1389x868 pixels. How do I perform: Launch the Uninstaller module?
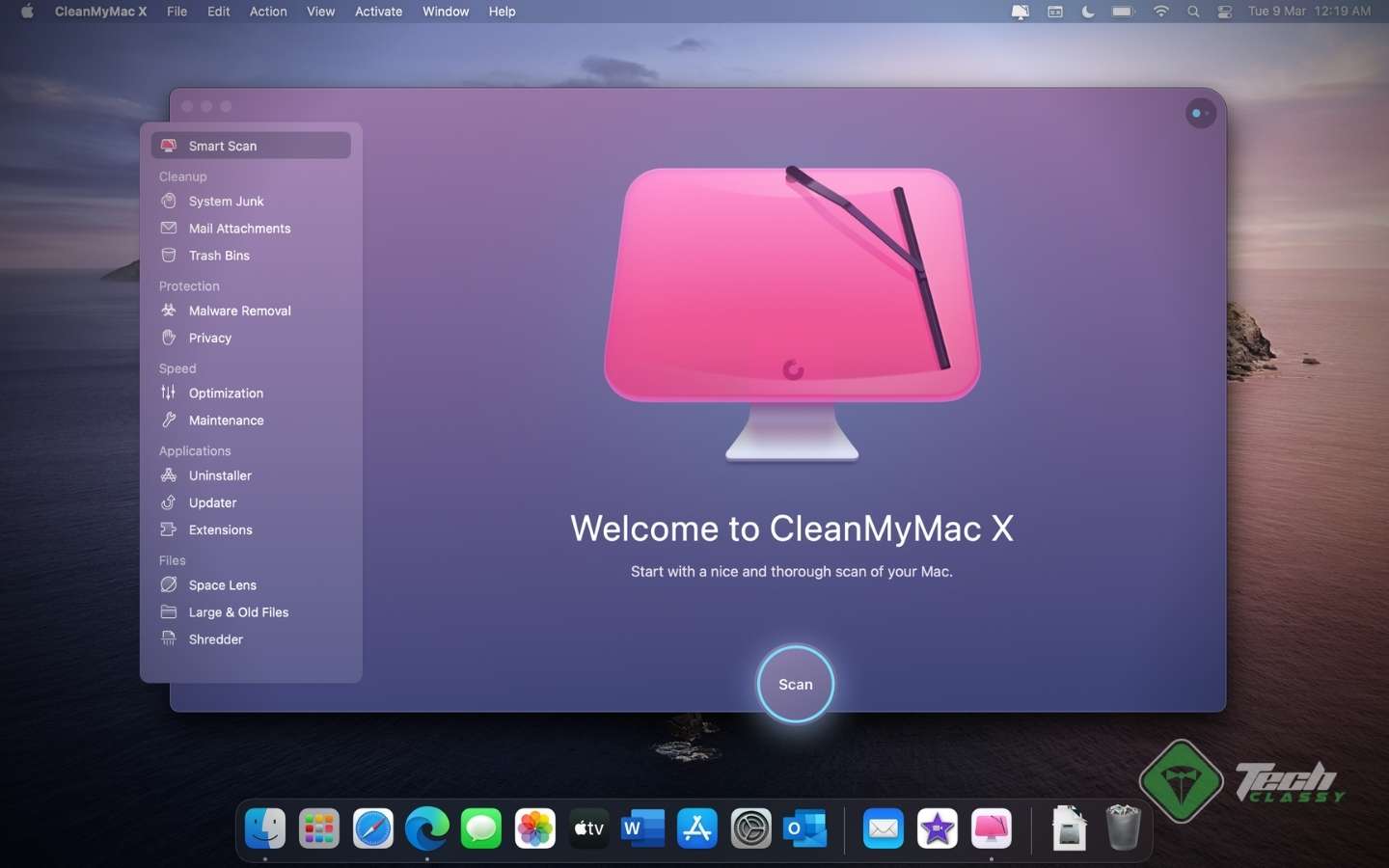click(219, 475)
